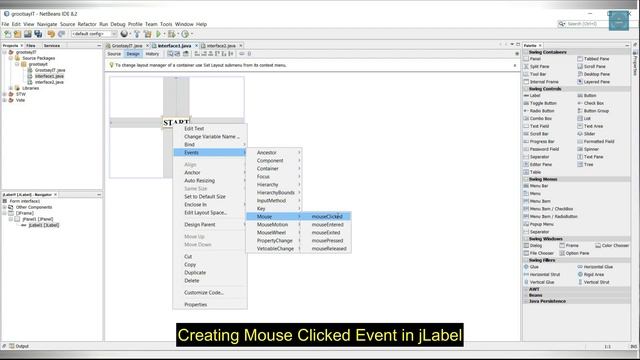
Task: Select the Table palette item
Action: (533, 172)
